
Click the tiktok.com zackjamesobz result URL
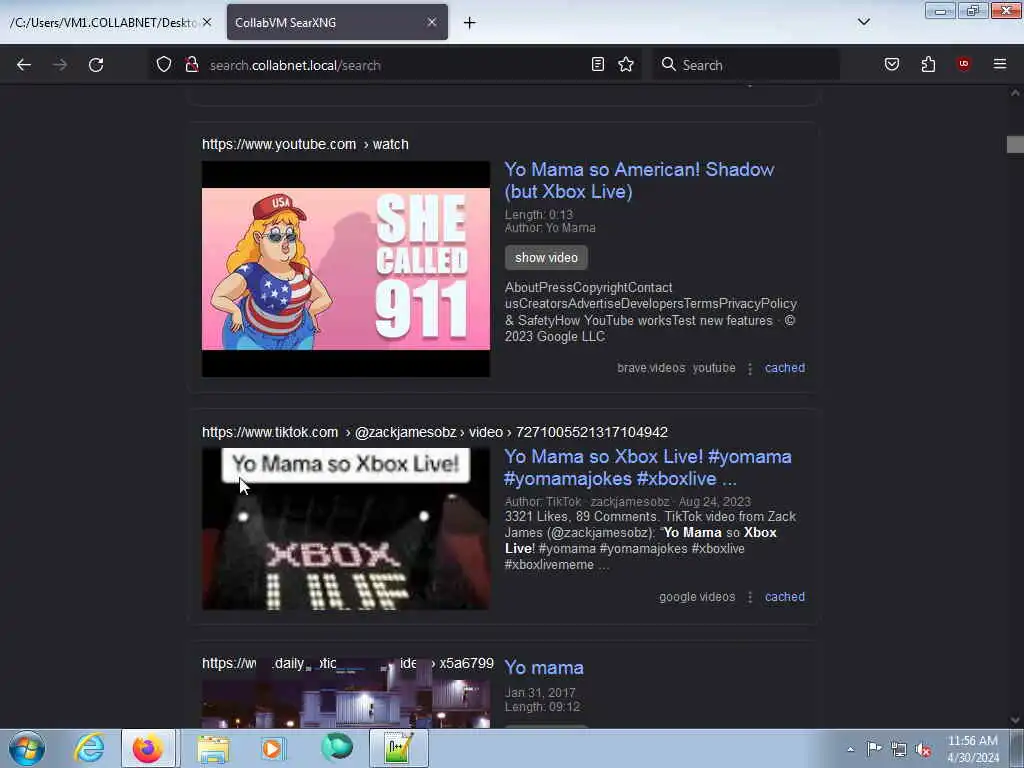[x=434, y=432]
